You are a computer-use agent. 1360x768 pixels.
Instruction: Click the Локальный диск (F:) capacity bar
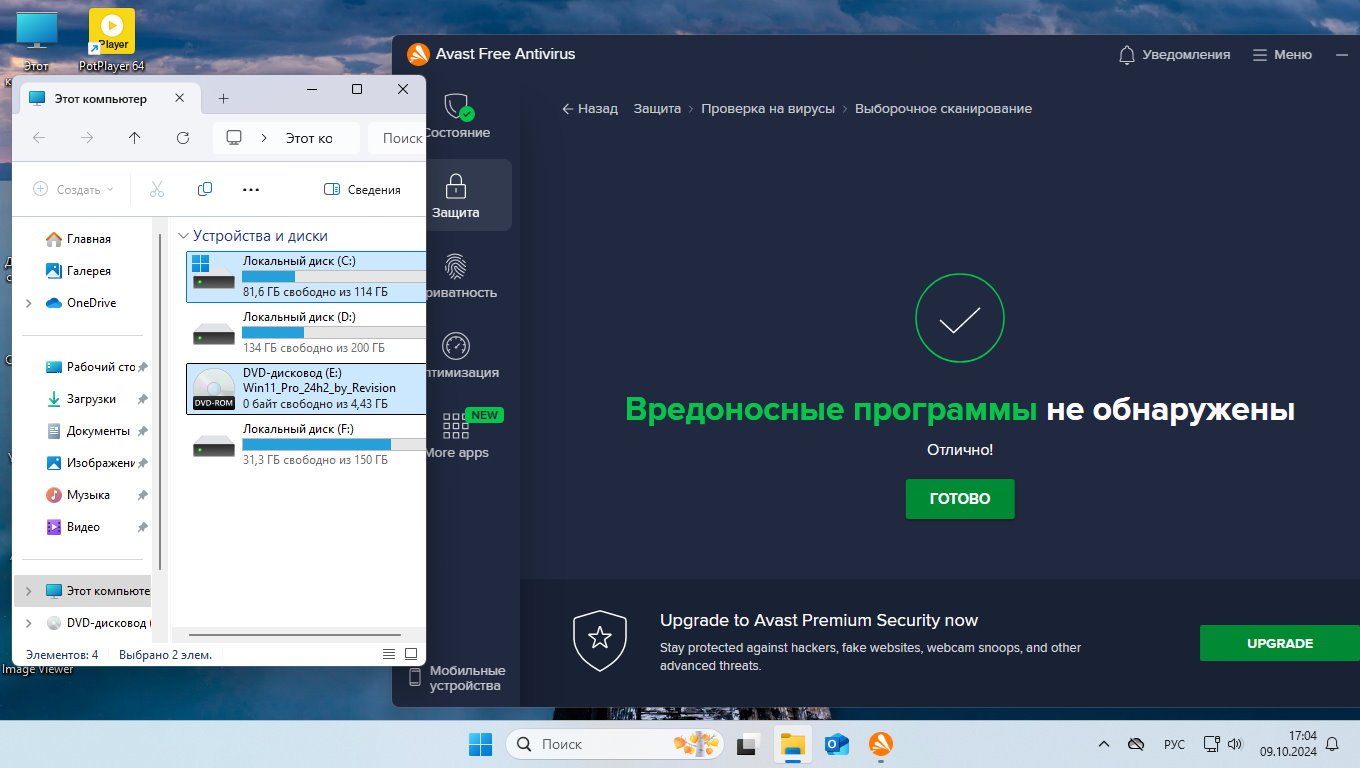click(334, 444)
